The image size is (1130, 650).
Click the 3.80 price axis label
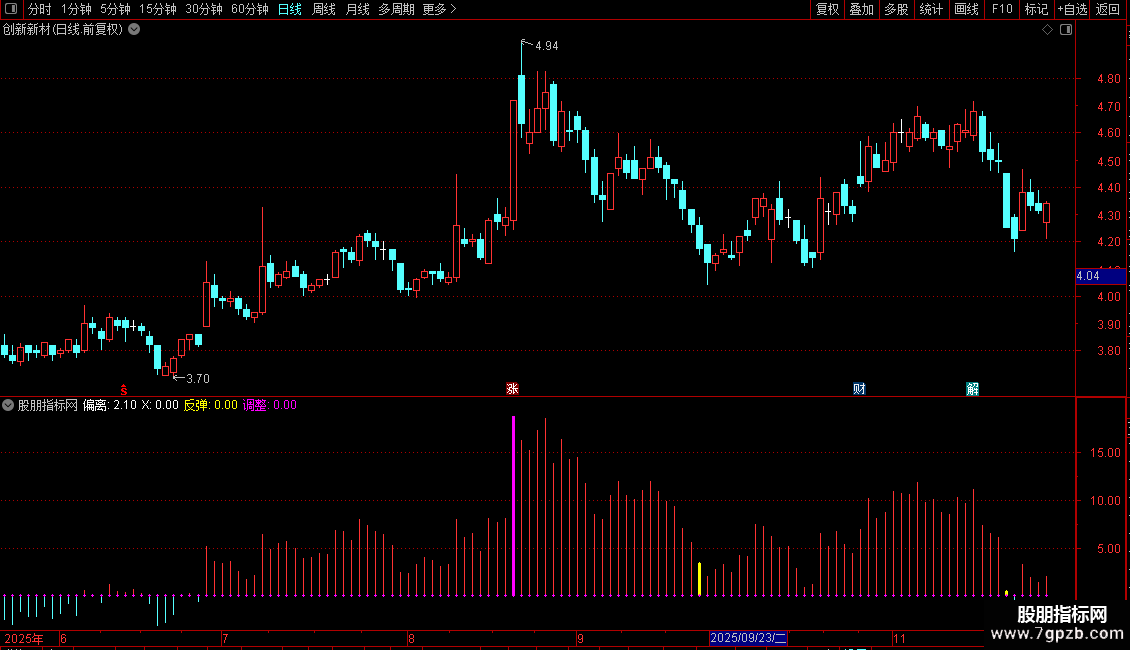1108,351
